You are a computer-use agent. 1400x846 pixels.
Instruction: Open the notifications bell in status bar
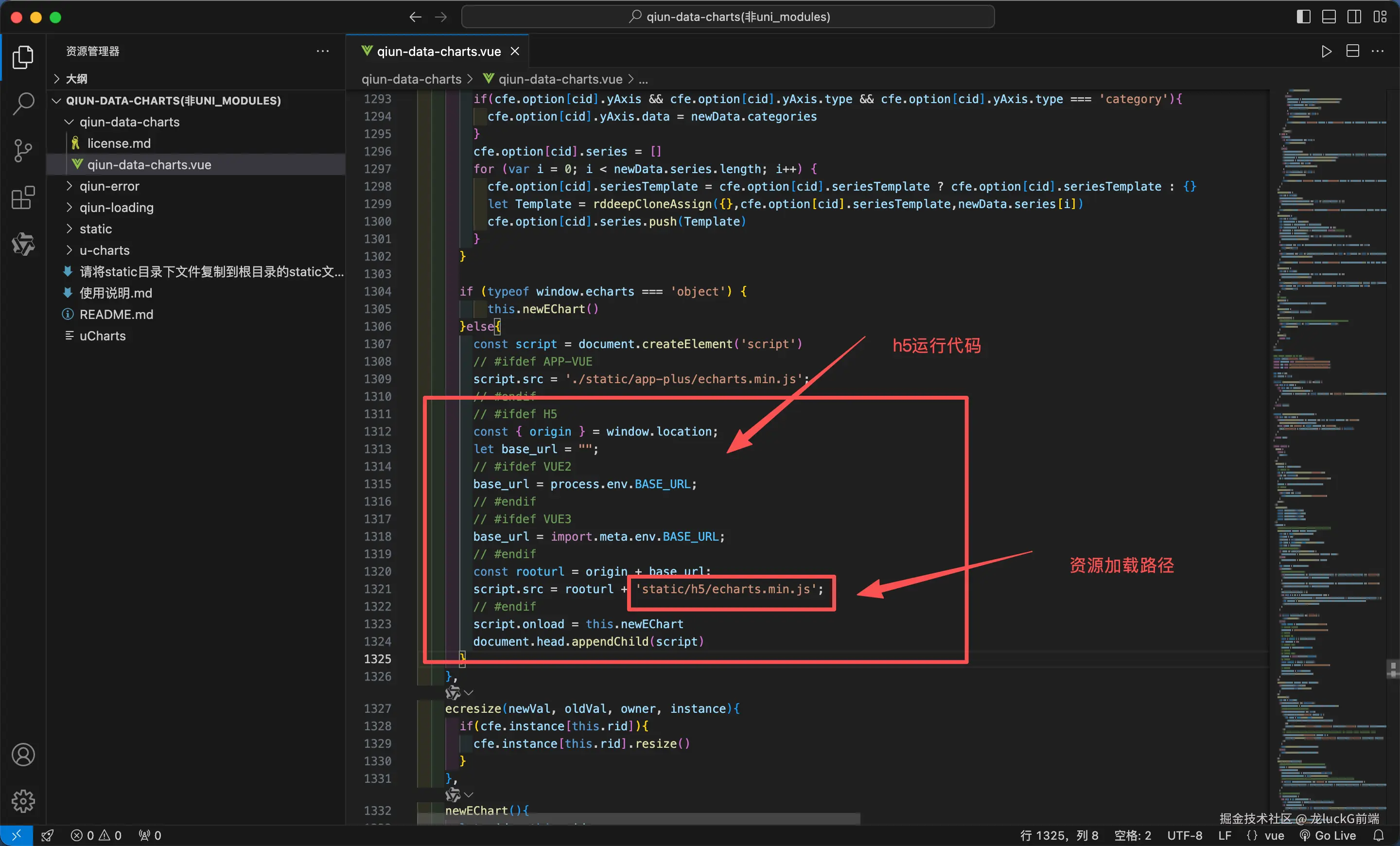pyautogui.click(x=1379, y=835)
